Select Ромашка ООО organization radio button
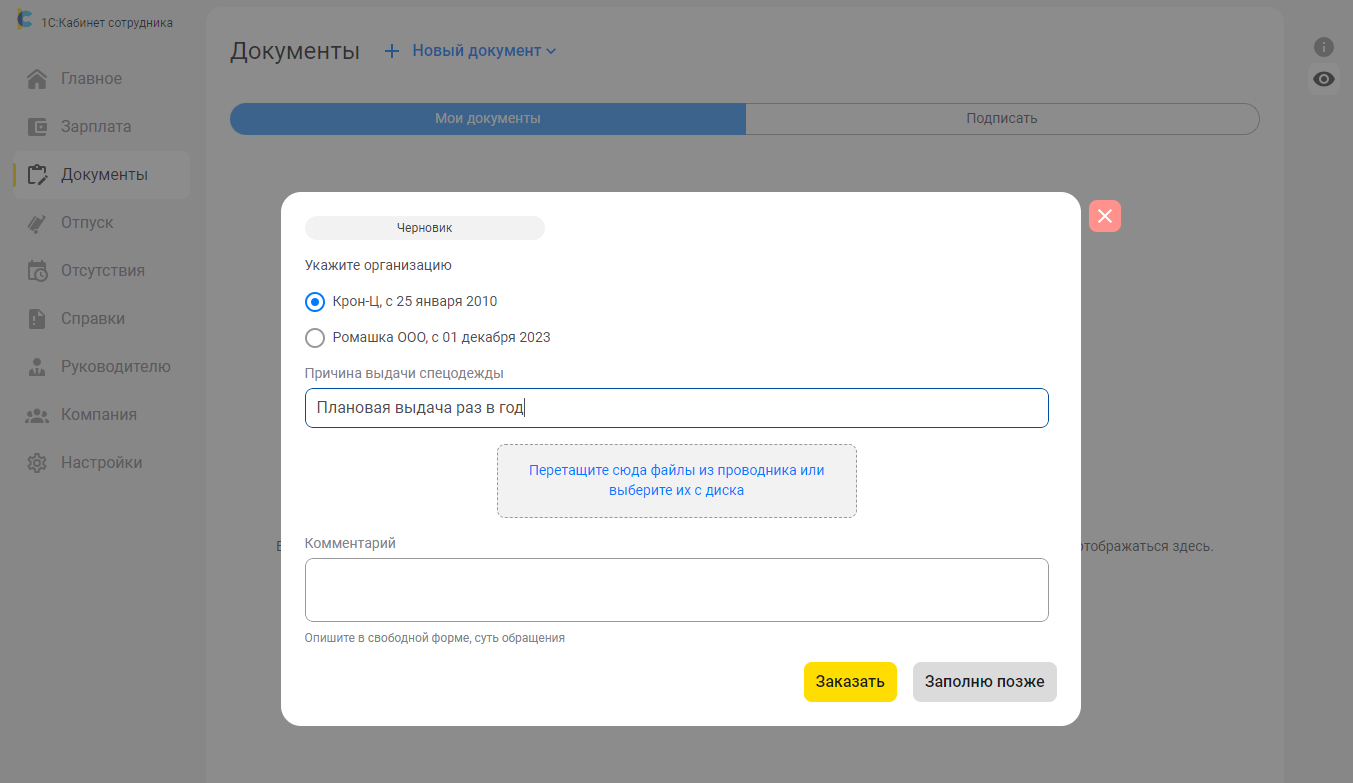This screenshot has height=783, width=1353. tap(315, 338)
